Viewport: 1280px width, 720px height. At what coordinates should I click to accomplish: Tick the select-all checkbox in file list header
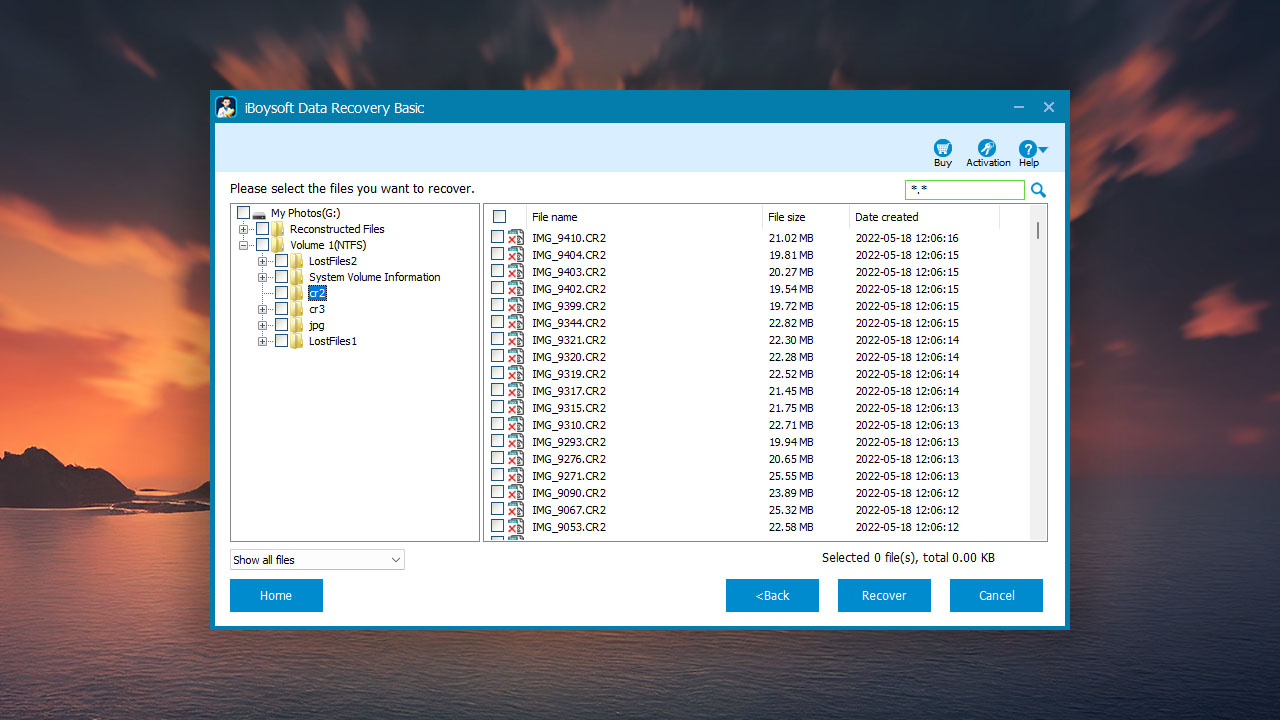tap(499, 217)
